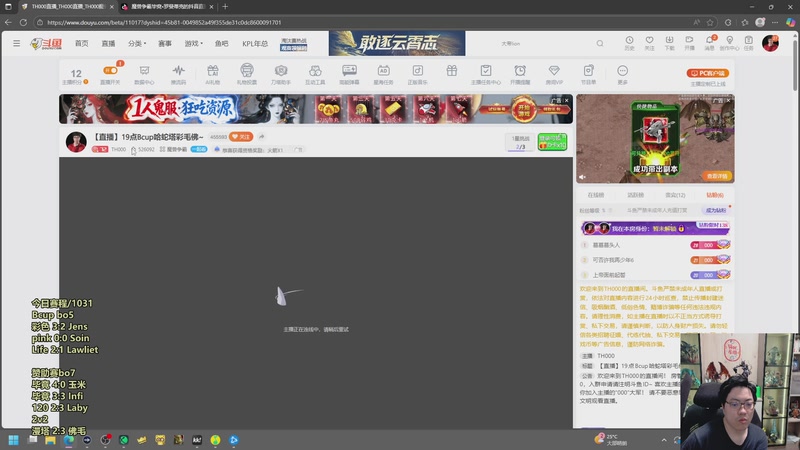
Task: Switch to the 钻粉(6) tab
Action: pos(715,195)
